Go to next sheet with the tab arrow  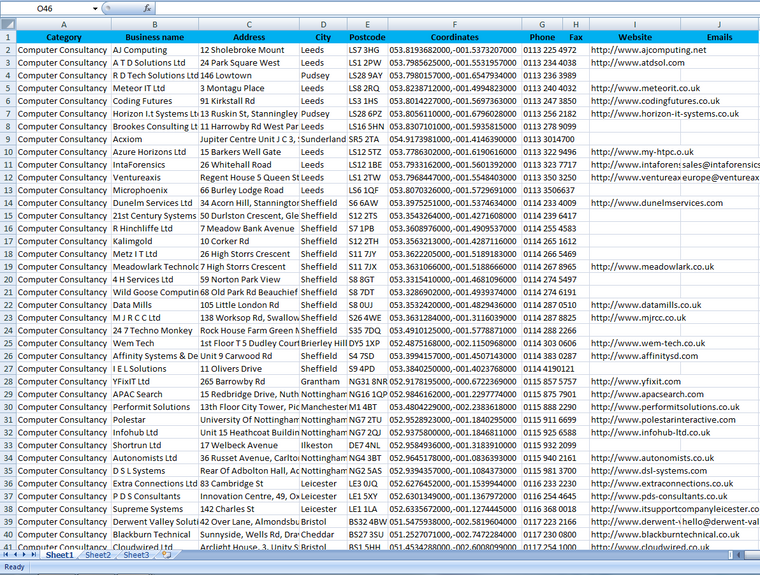pyautogui.click(x=24, y=554)
